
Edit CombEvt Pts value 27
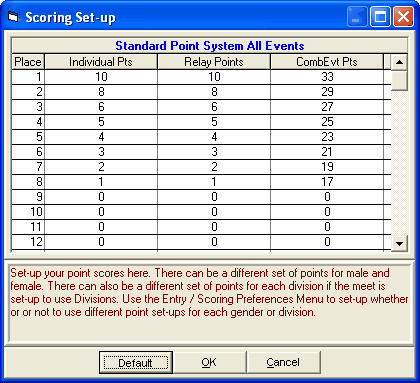(327, 107)
